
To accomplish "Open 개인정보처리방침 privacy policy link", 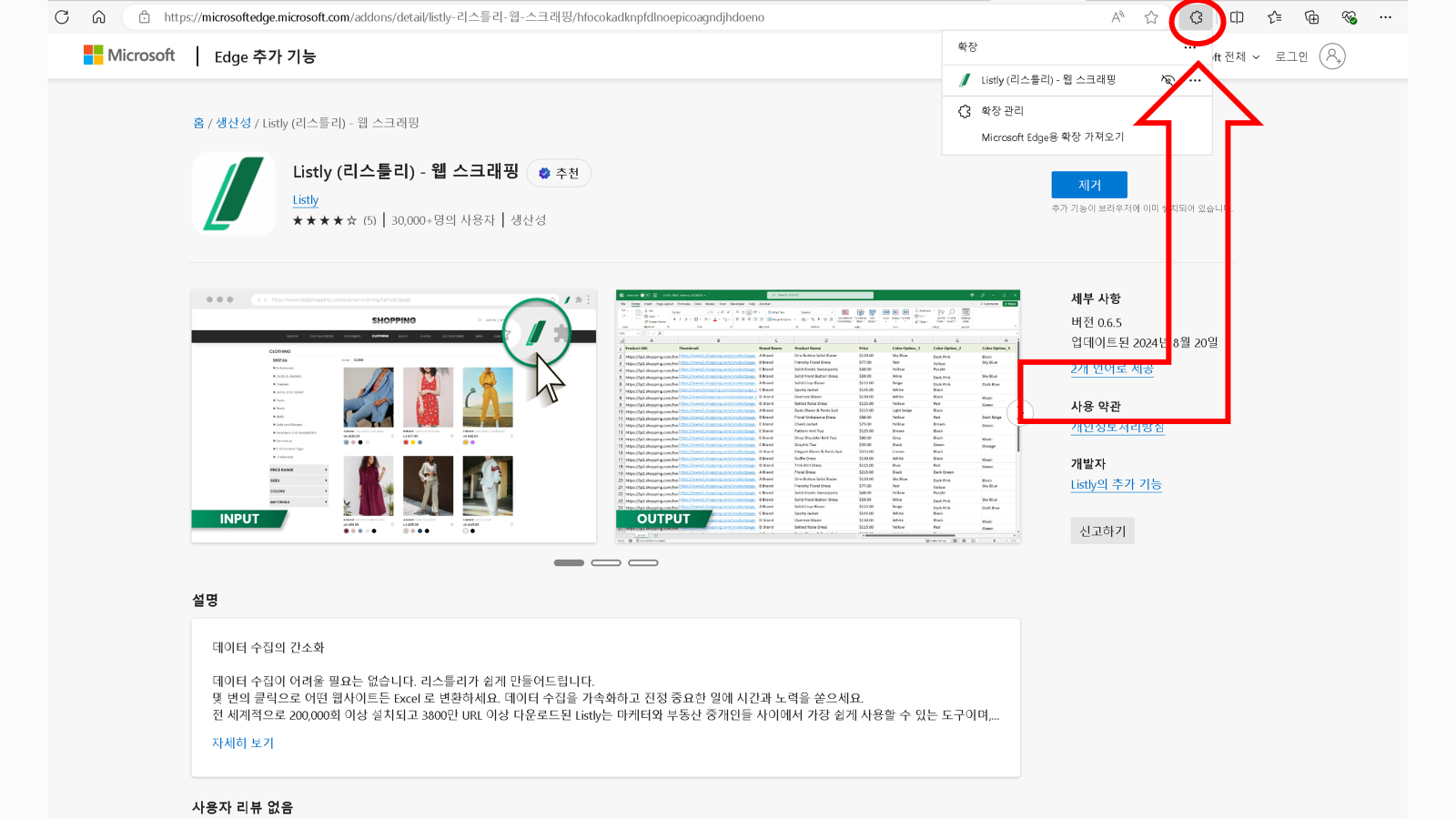I will 1117,427.
